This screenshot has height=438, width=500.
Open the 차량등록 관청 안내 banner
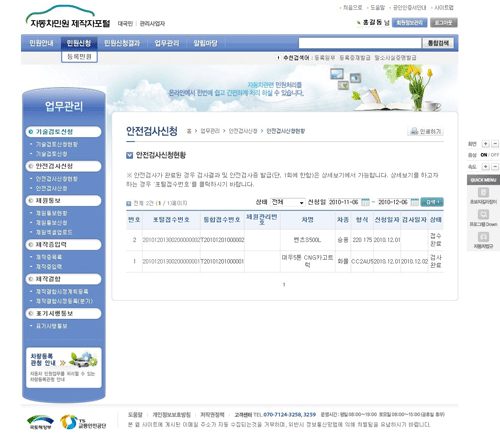coord(63,368)
